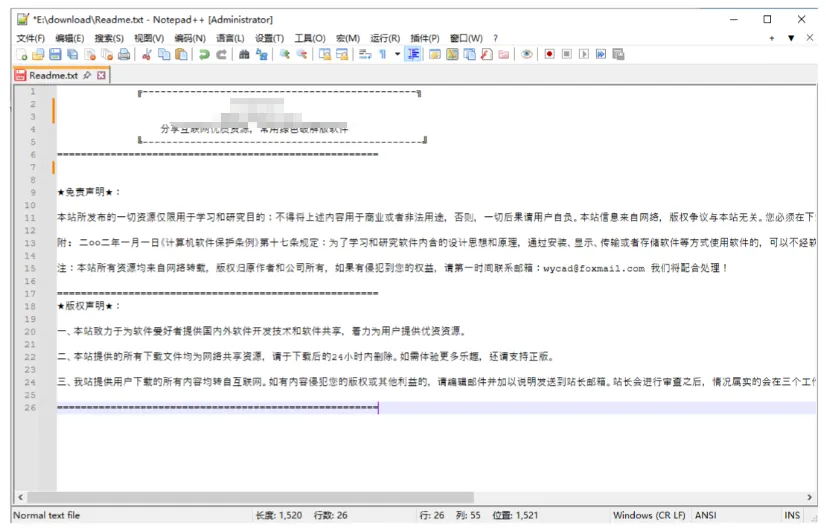The width and height of the screenshot is (826, 531).
Task: Save the file with Save icon
Action: [55, 54]
